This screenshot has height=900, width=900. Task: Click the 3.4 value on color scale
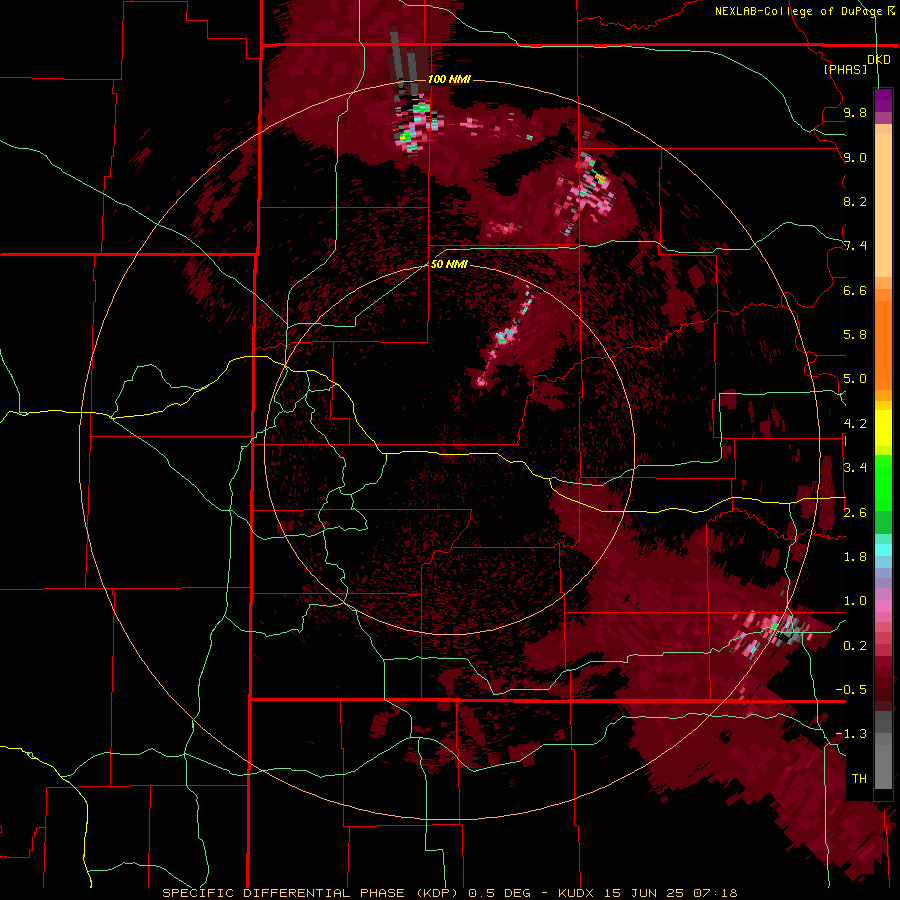point(855,468)
